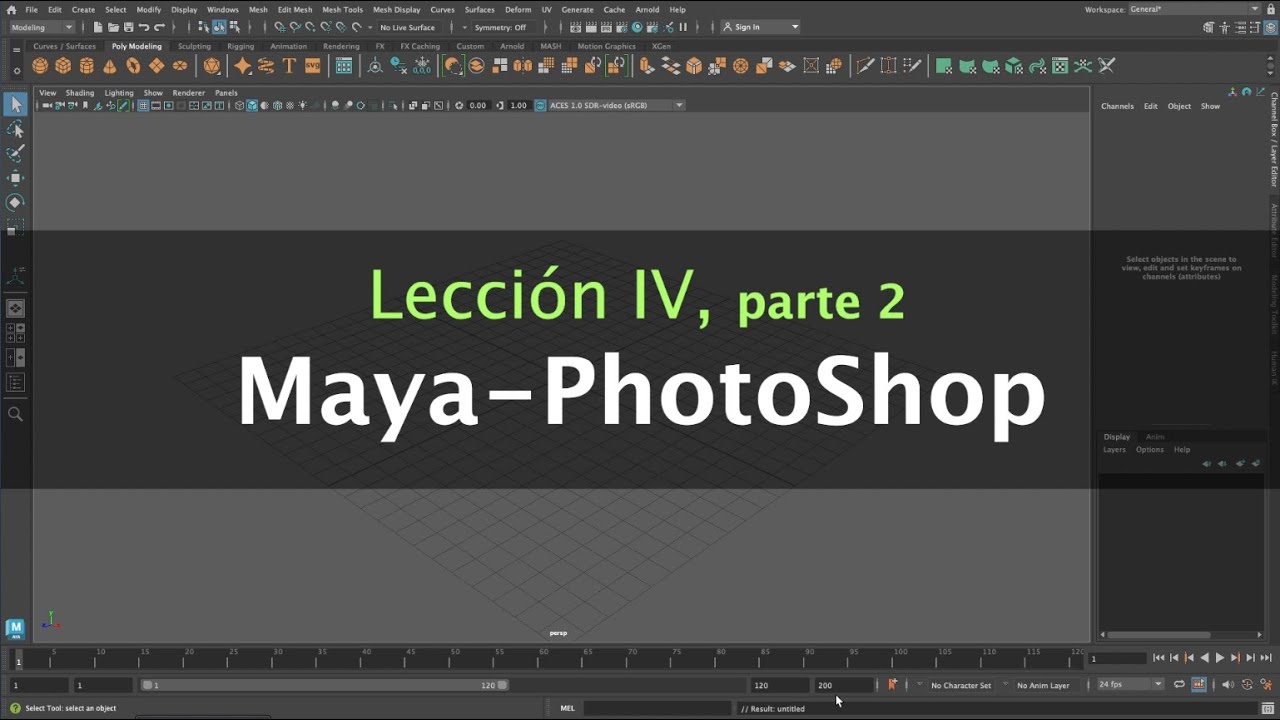This screenshot has height=720, width=1280.
Task: Click the New Scene icon
Action: pyautogui.click(x=97, y=27)
